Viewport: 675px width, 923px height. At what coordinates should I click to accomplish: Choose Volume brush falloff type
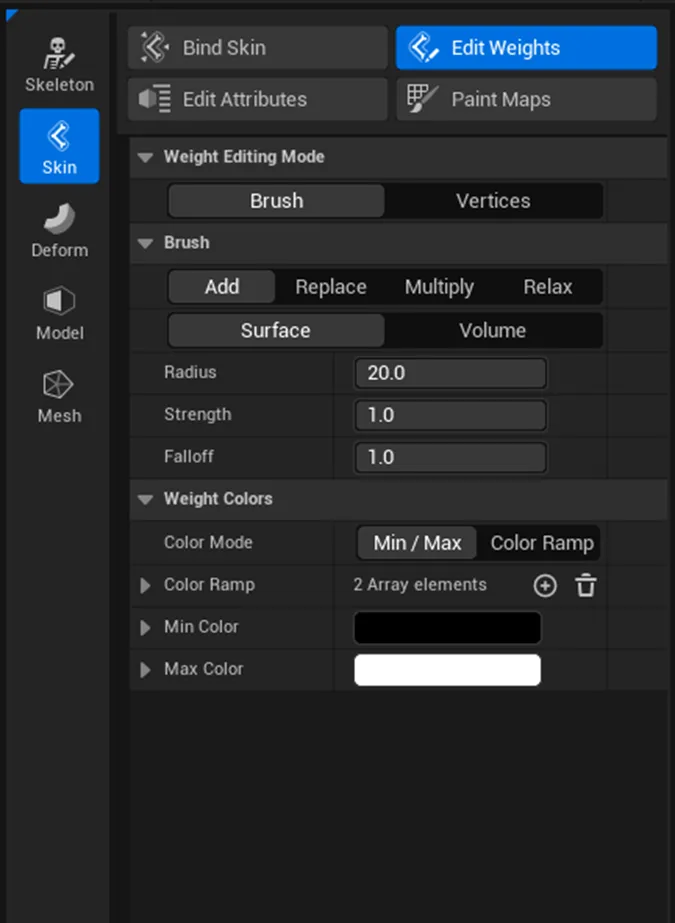tap(492, 331)
